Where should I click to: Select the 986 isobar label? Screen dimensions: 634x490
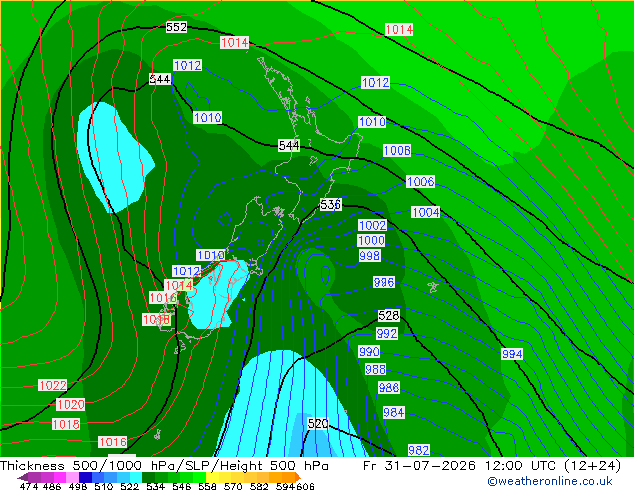pyautogui.click(x=389, y=388)
